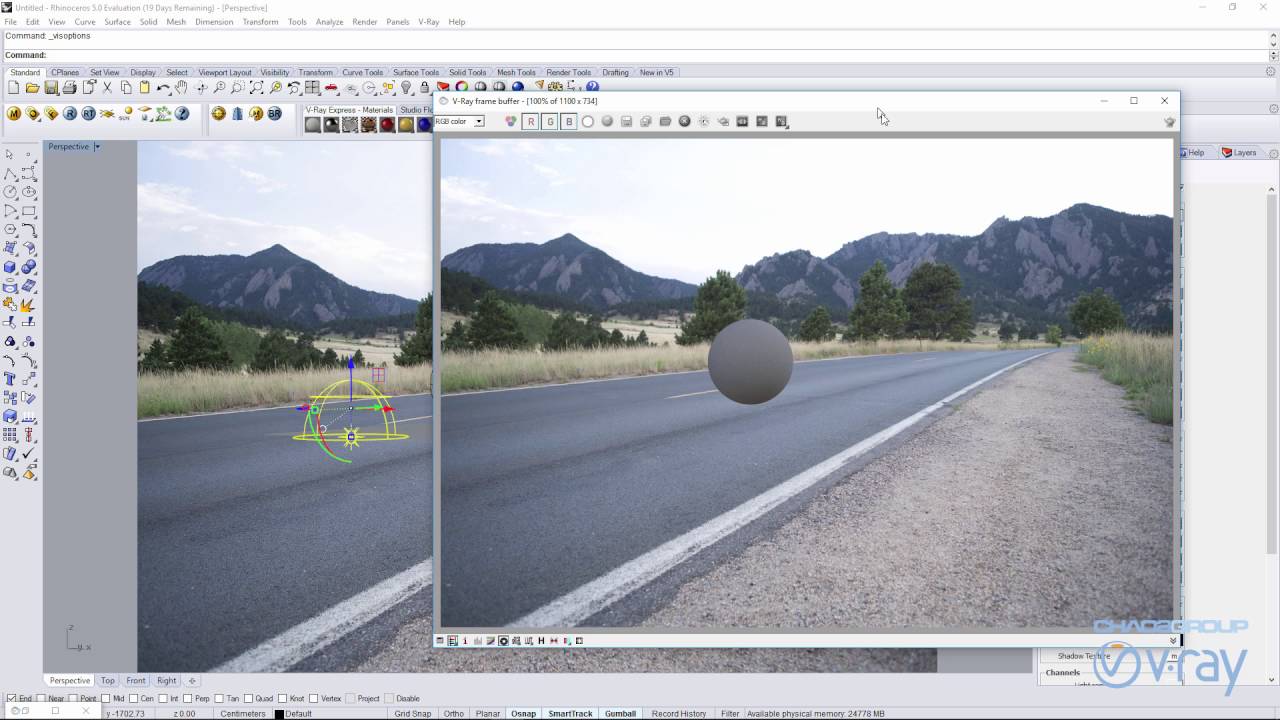This screenshot has width=1280, height=720.
Task: Launch V-Ray RT render icon
Action: 88,114
